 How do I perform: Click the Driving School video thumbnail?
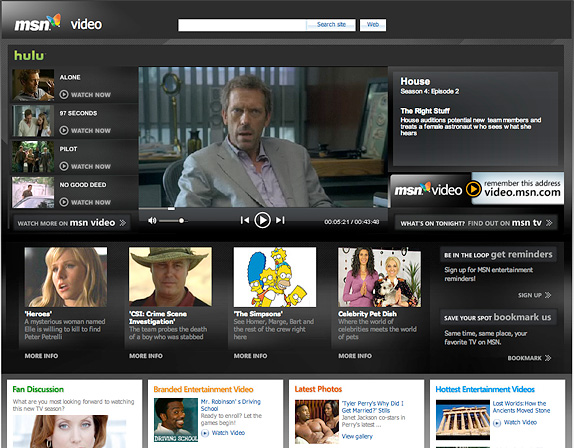pyautogui.click(x=176, y=420)
